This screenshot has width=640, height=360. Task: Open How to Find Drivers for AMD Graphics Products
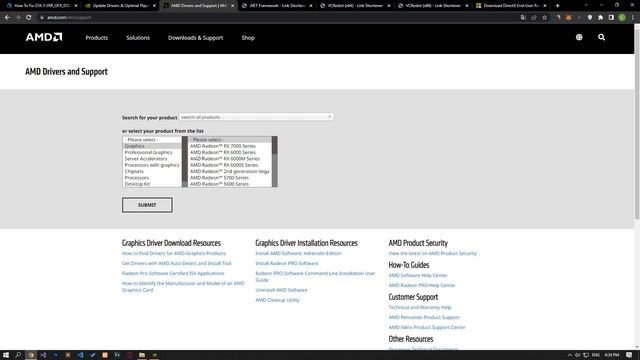coord(173,253)
